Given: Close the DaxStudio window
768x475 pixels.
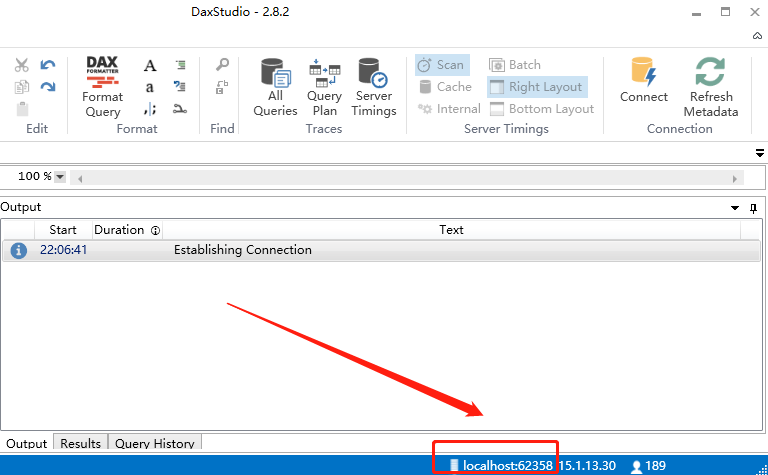Looking at the screenshot, I should [x=755, y=12].
